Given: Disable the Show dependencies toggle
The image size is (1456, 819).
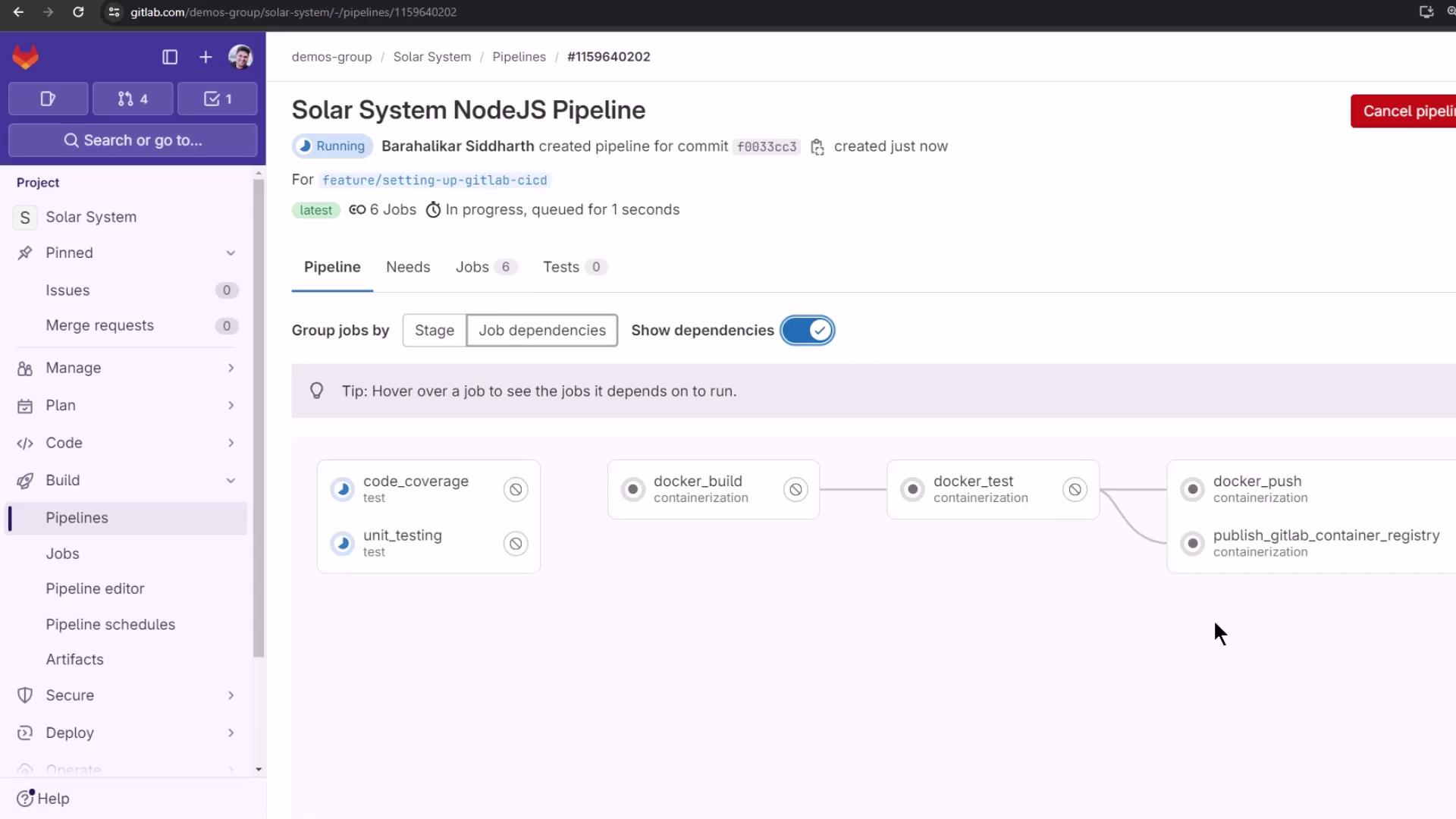Looking at the screenshot, I should pyautogui.click(x=808, y=331).
